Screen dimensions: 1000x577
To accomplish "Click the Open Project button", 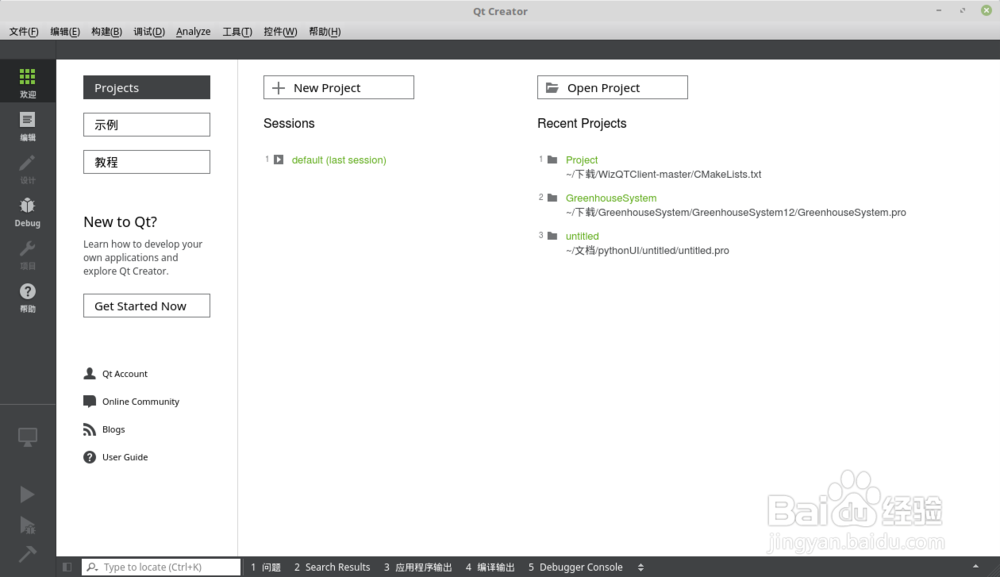I will (612, 87).
